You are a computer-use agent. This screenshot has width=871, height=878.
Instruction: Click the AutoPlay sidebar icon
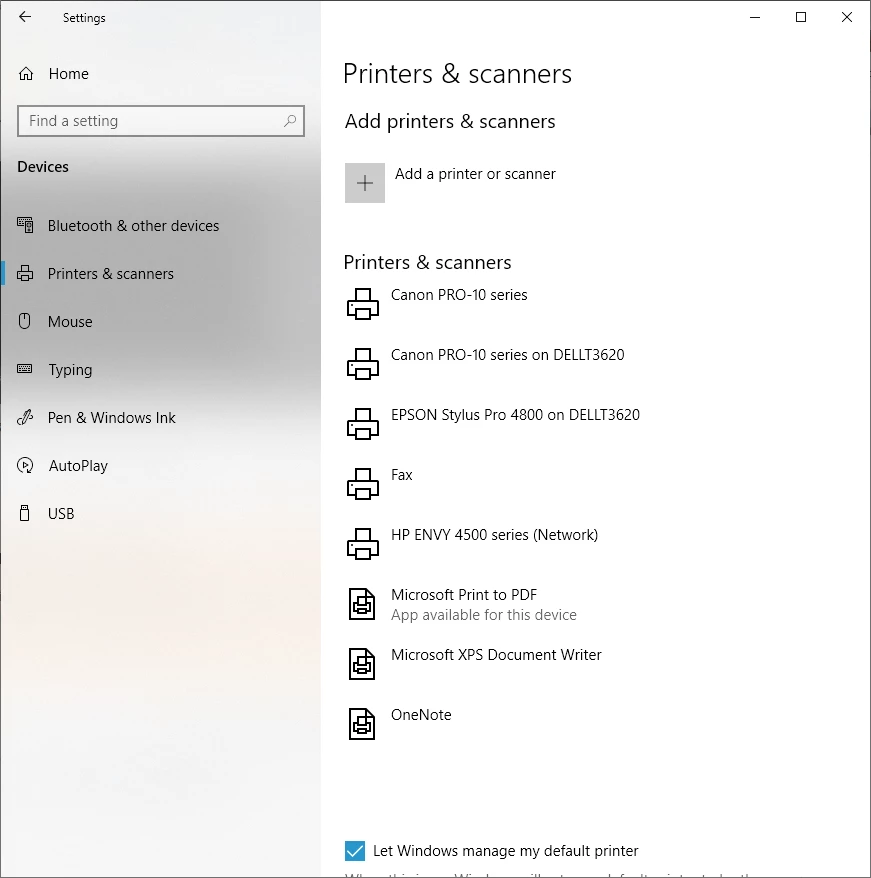pos(25,465)
